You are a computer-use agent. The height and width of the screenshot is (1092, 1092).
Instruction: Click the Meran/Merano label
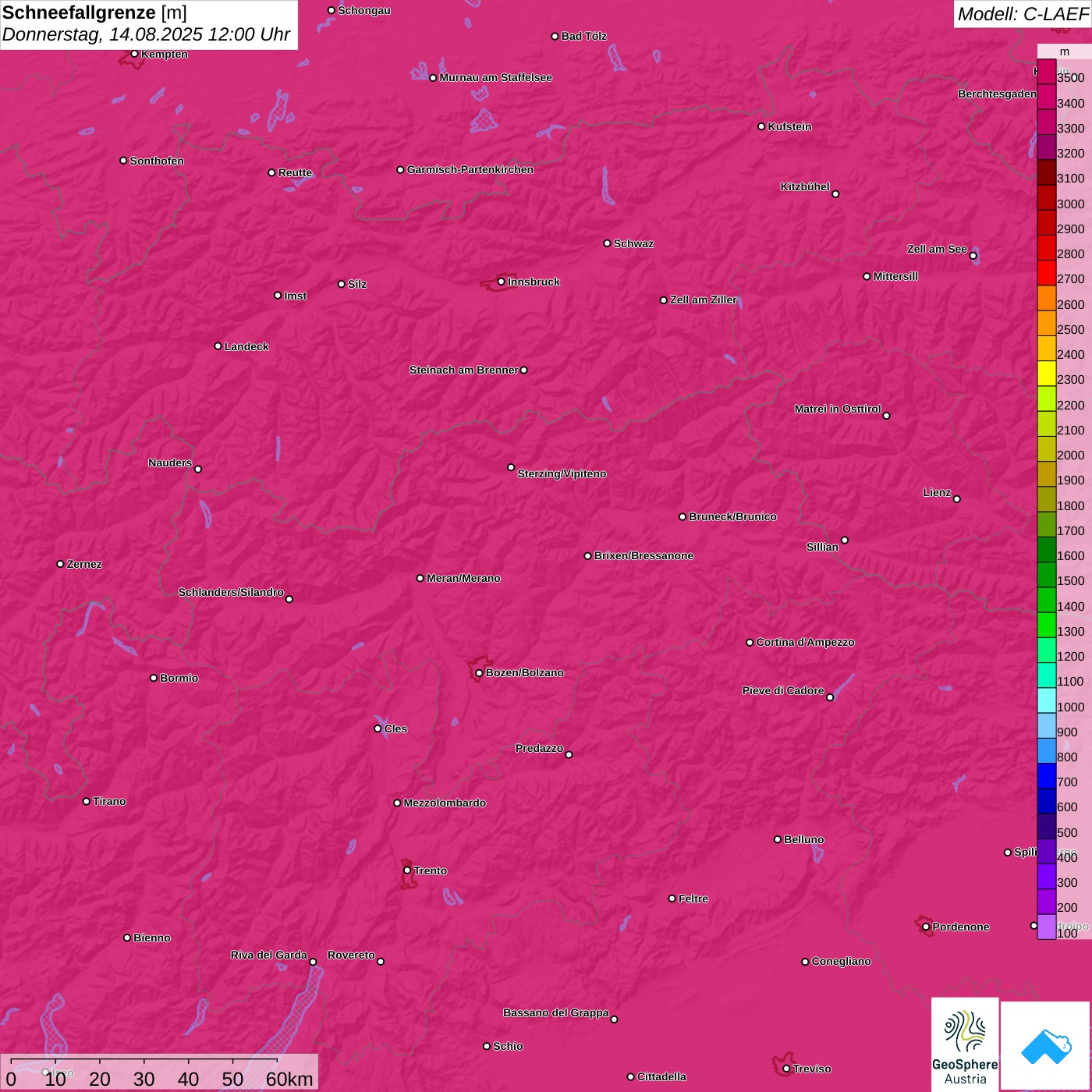pyautogui.click(x=463, y=578)
